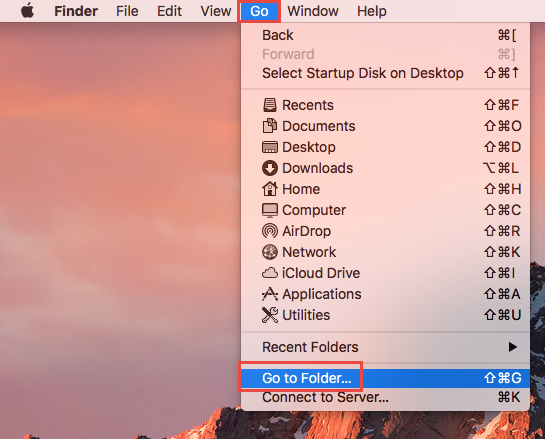Select the Downloads menu entry
Screen dimensions: 545x439
[x=385, y=168]
